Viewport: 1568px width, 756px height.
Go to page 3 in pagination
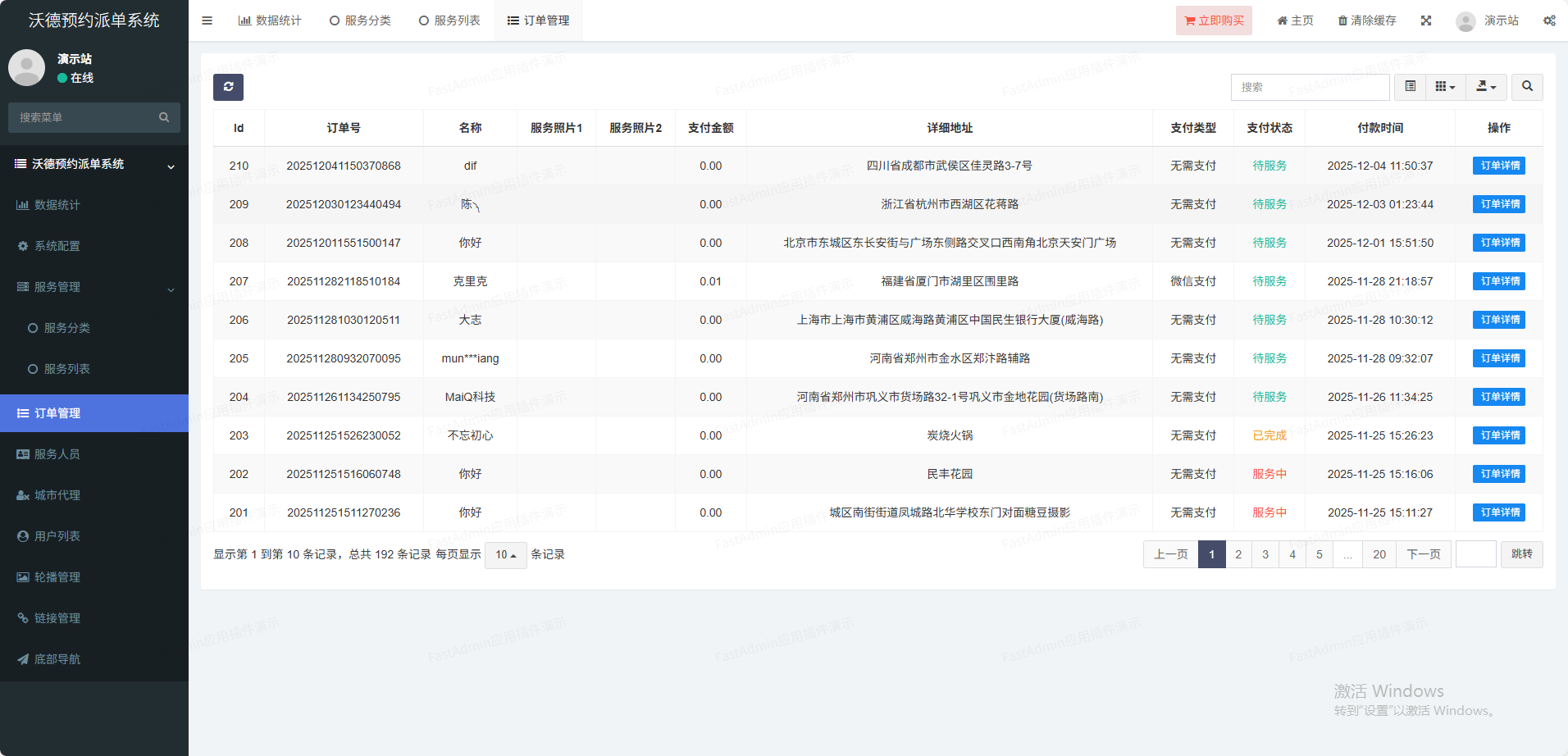tap(1265, 554)
